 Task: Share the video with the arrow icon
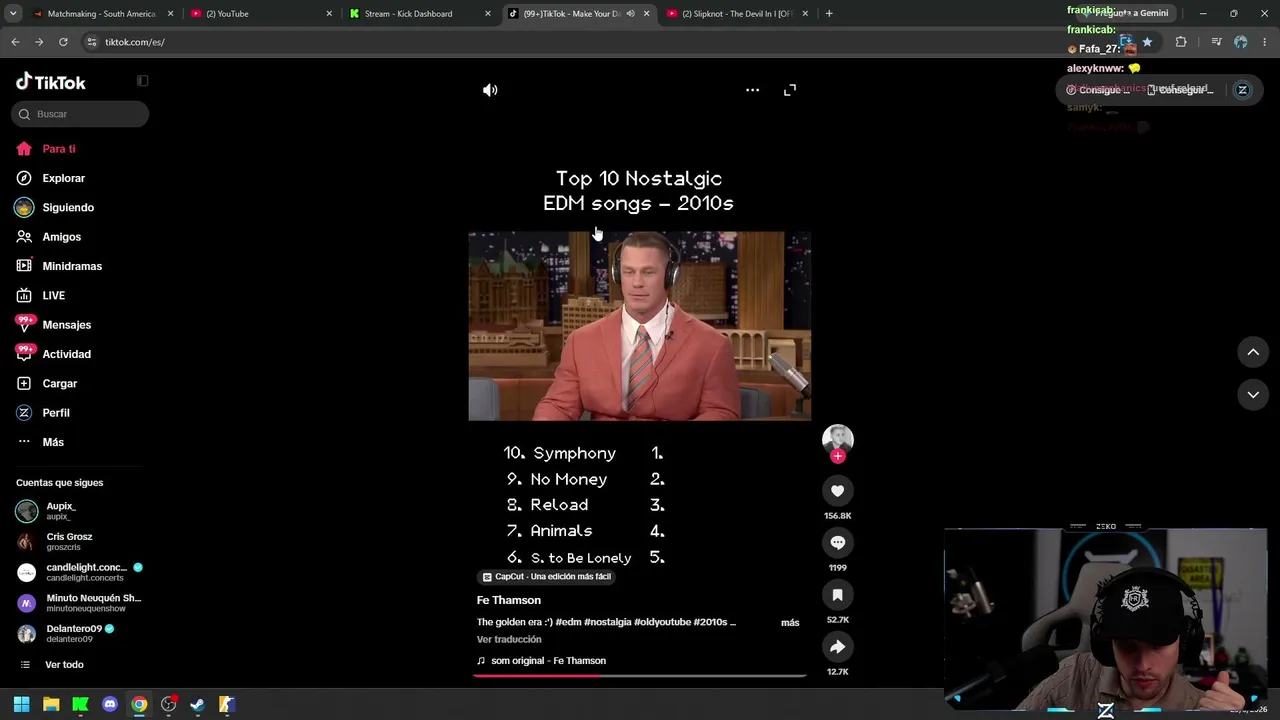[x=838, y=647]
